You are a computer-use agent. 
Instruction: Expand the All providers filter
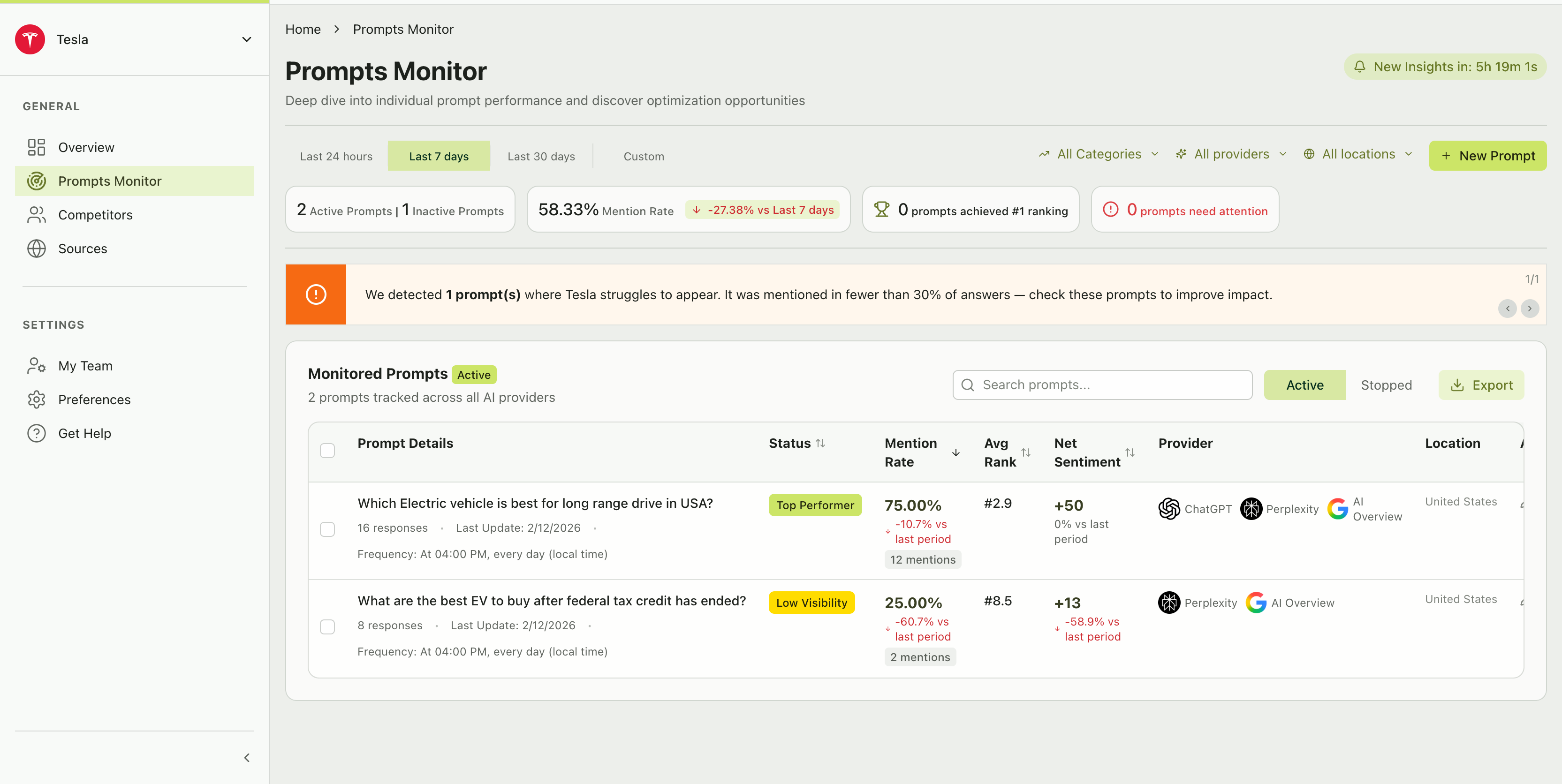[1230, 153]
